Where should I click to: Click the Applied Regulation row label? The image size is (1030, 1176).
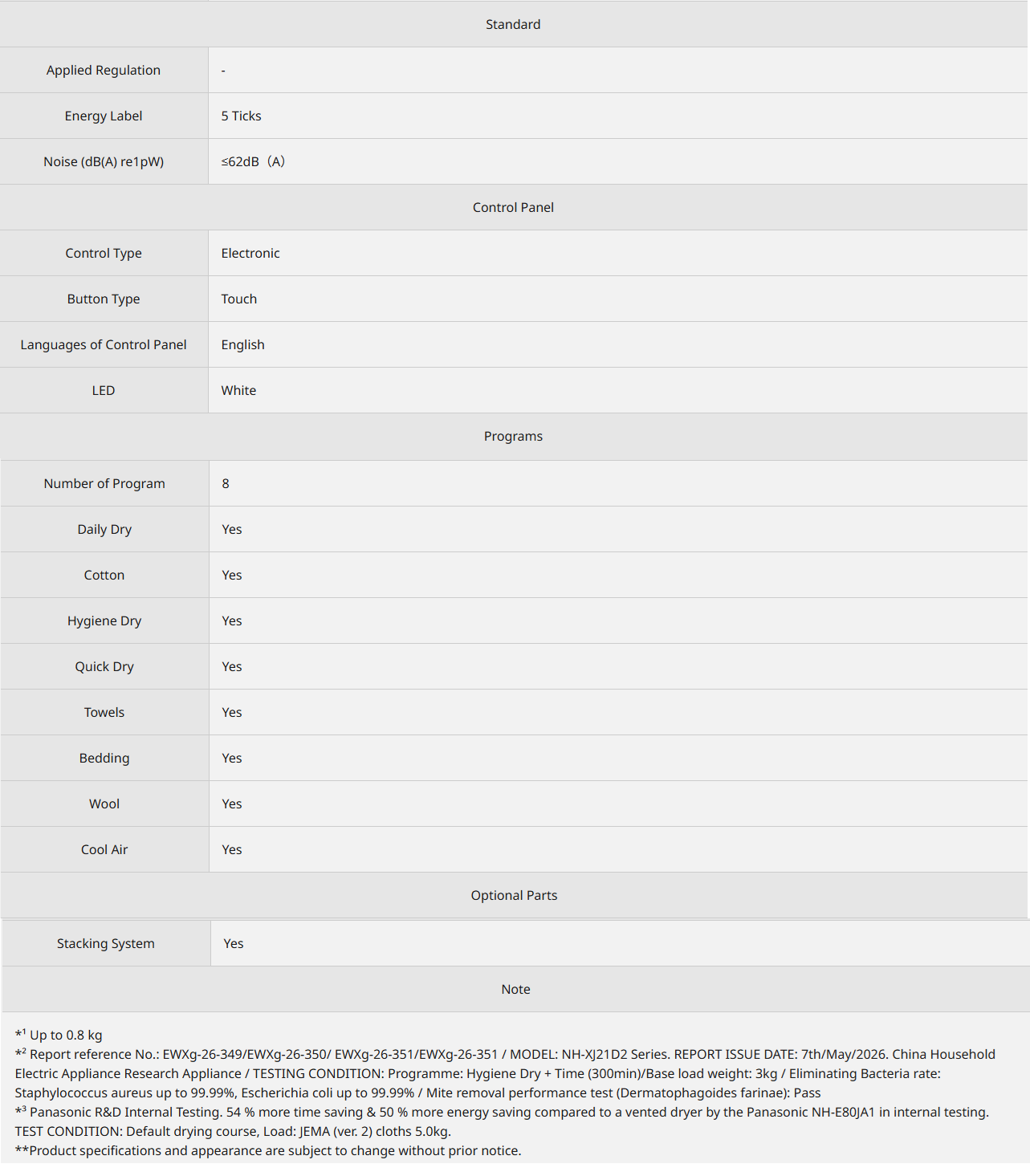pos(104,70)
